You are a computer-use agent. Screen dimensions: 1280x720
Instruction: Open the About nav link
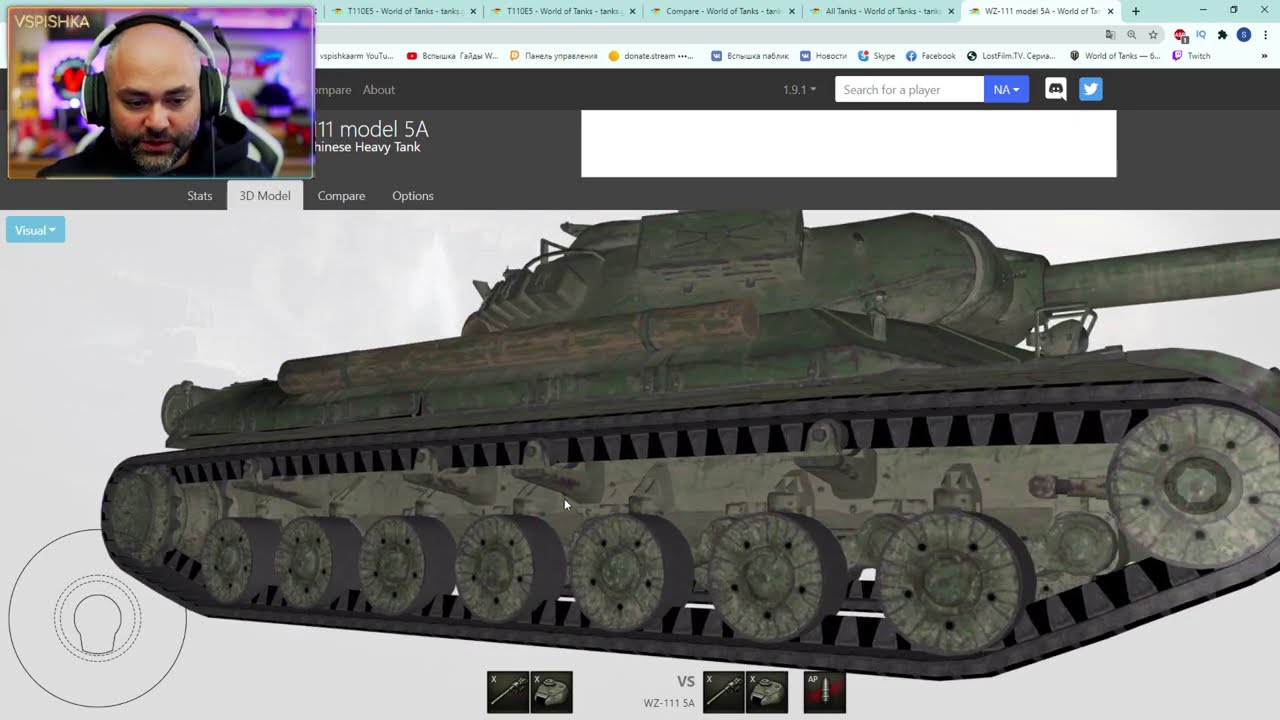click(x=379, y=89)
